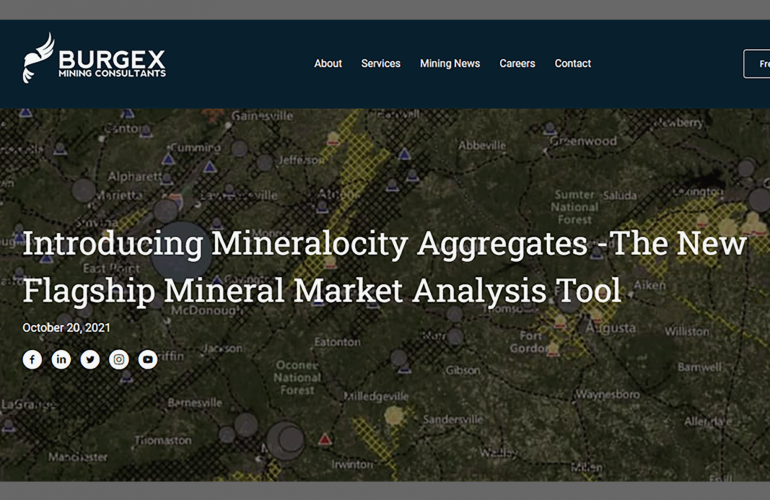Open the YouTube icon link
770x500 pixels.
point(148,360)
